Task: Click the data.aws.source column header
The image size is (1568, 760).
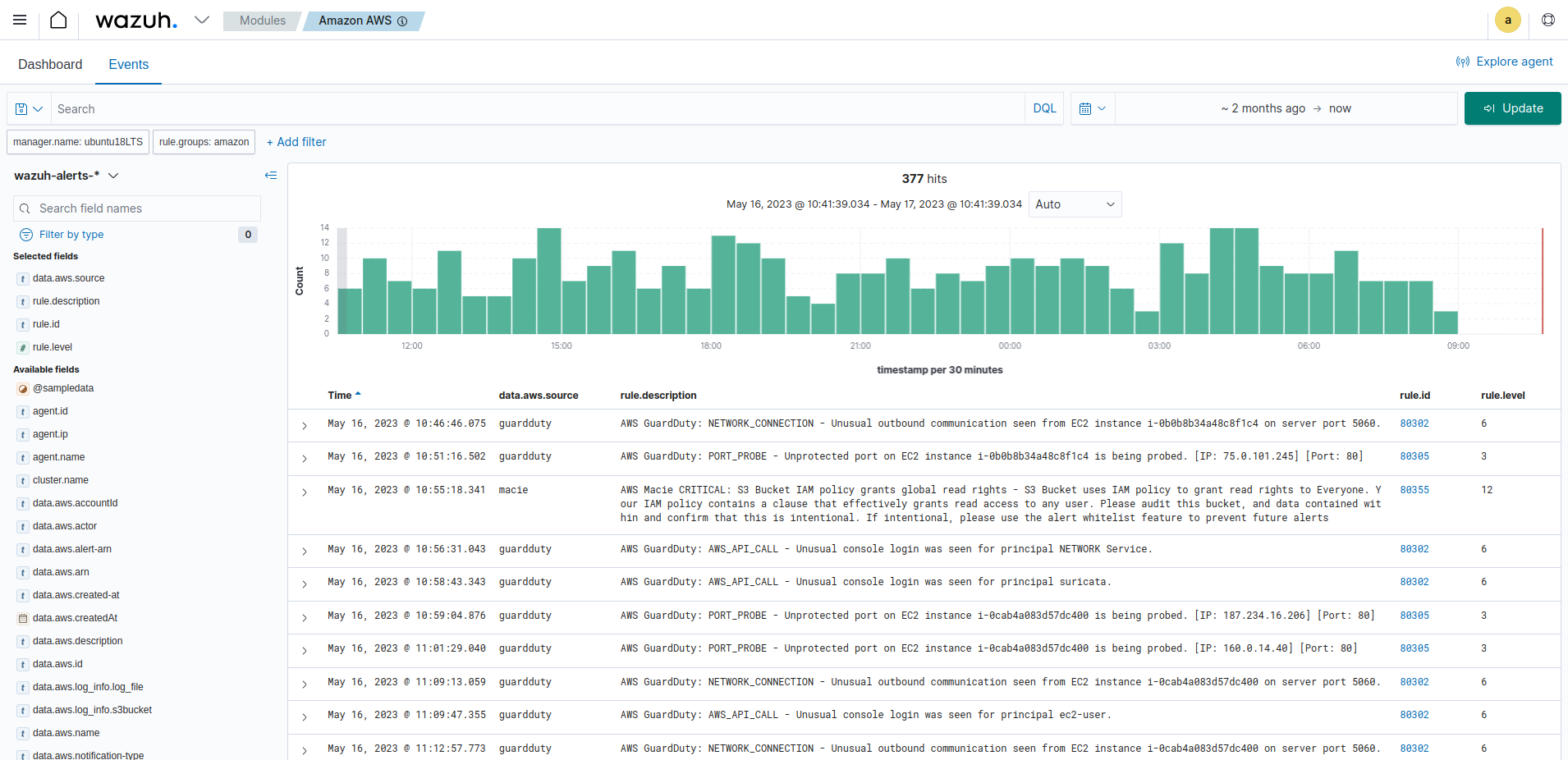Action: 539,396
